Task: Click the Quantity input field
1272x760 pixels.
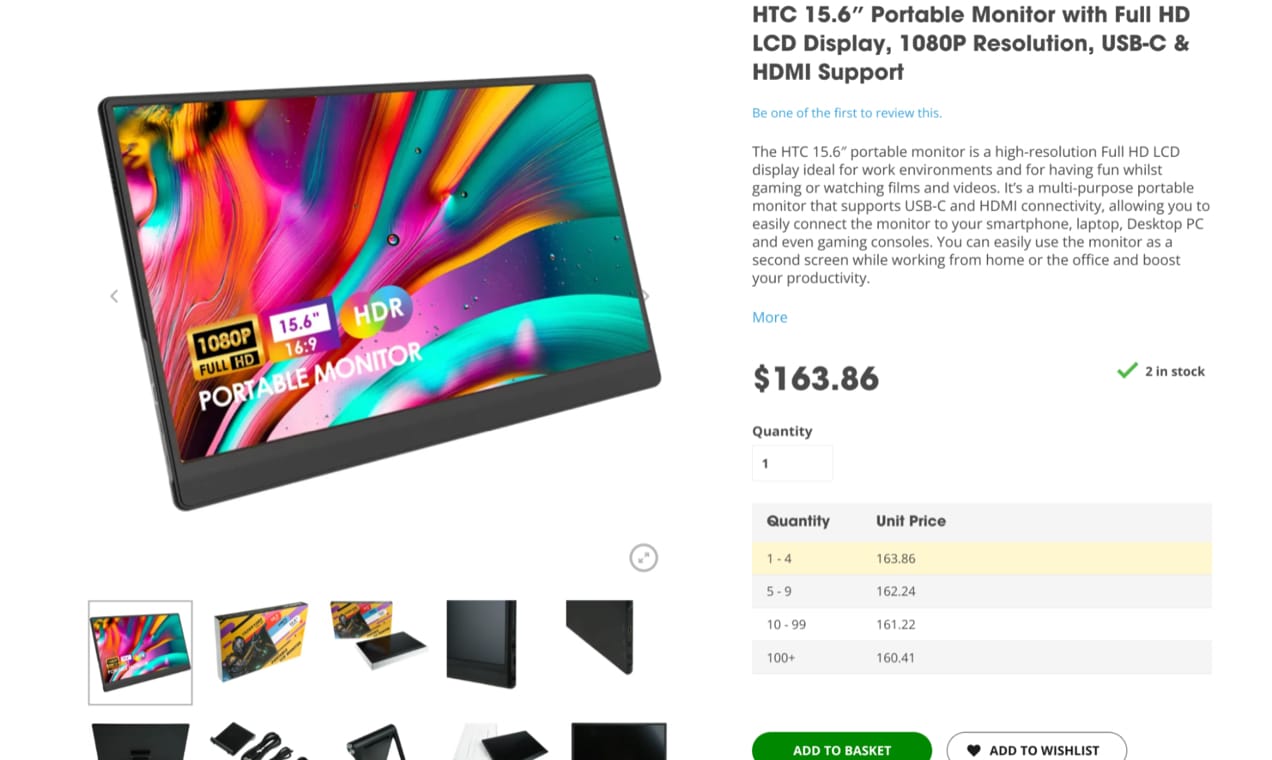Action: tap(792, 463)
